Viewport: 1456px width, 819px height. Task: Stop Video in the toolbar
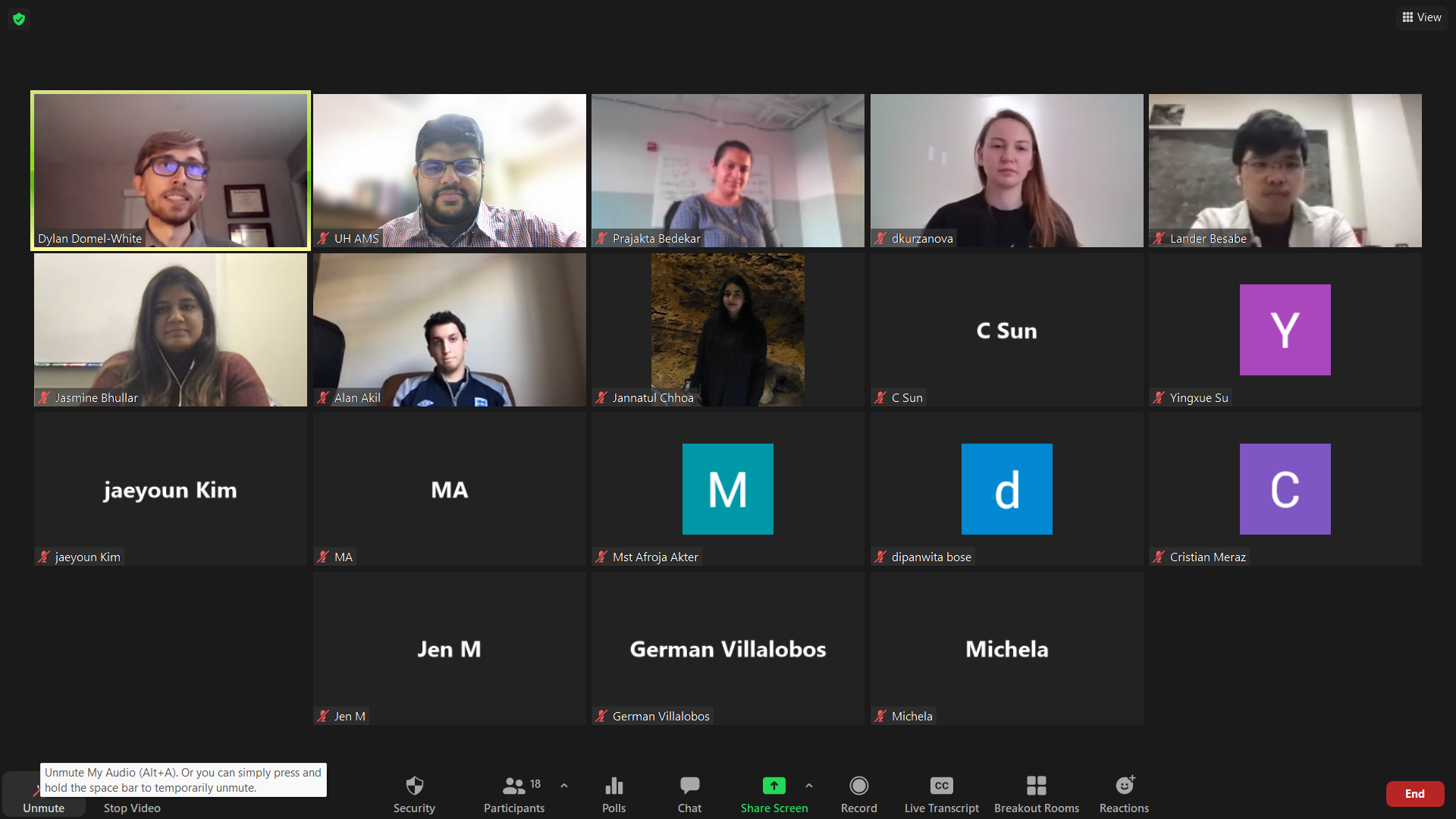tap(132, 808)
